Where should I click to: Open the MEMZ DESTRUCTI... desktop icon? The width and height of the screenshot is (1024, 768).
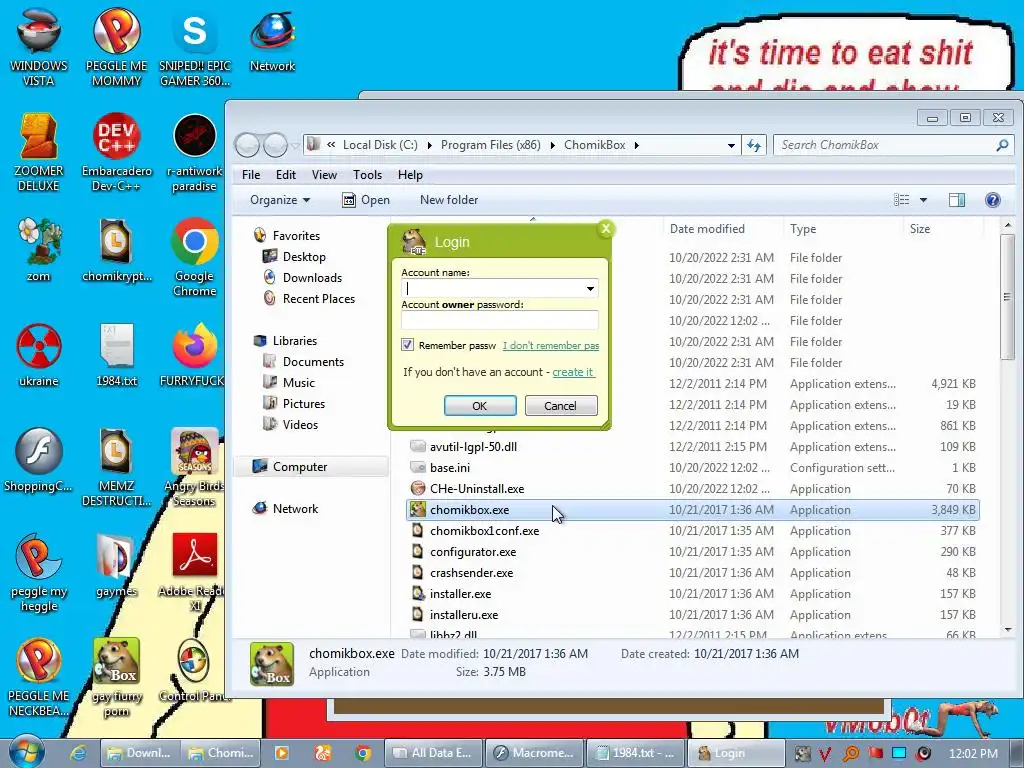click(x=116, y=466)
